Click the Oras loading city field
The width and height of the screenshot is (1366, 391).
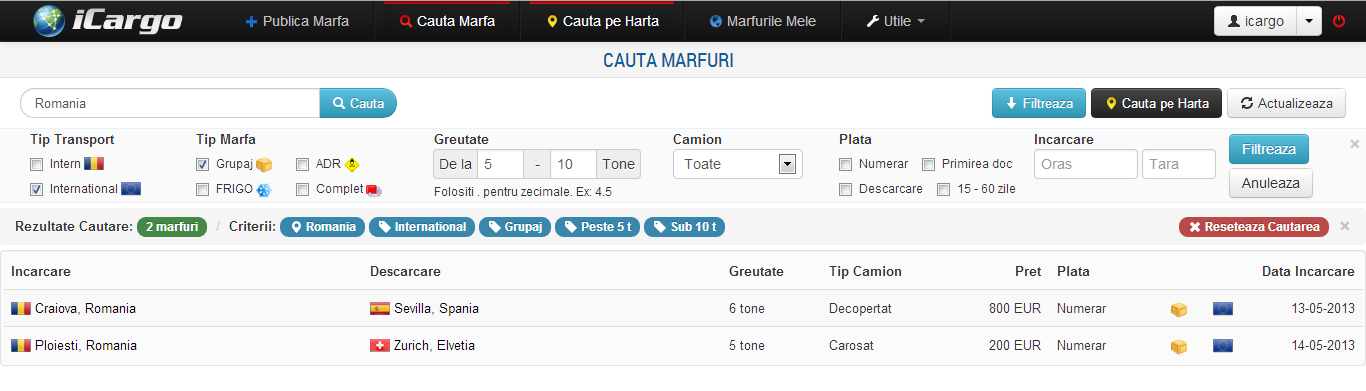point(1085,164)
